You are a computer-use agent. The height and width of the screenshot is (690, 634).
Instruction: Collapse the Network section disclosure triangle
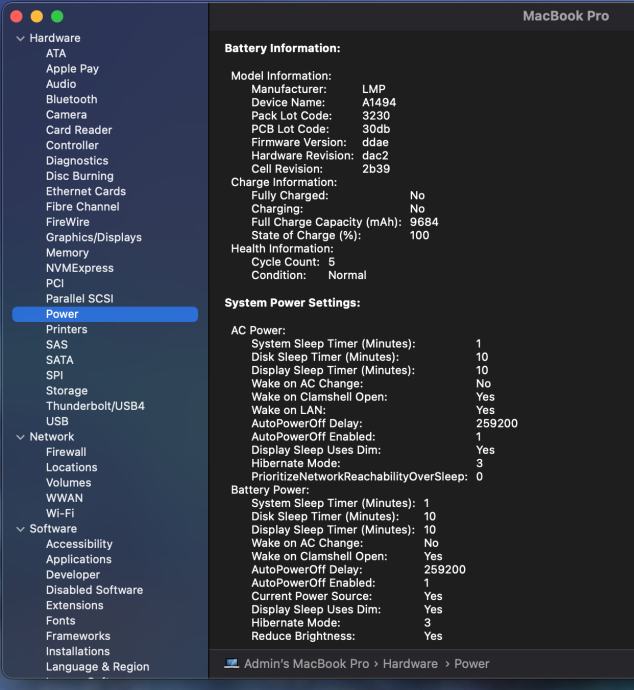[20, 437]
